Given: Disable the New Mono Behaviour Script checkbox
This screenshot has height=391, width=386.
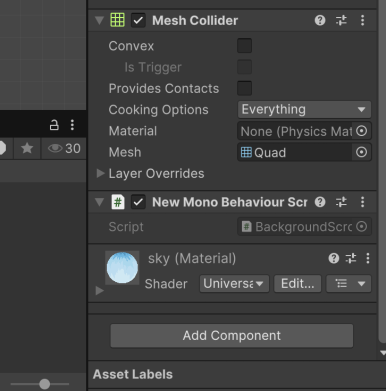Looking at the screenshot, I should (138, 202).
